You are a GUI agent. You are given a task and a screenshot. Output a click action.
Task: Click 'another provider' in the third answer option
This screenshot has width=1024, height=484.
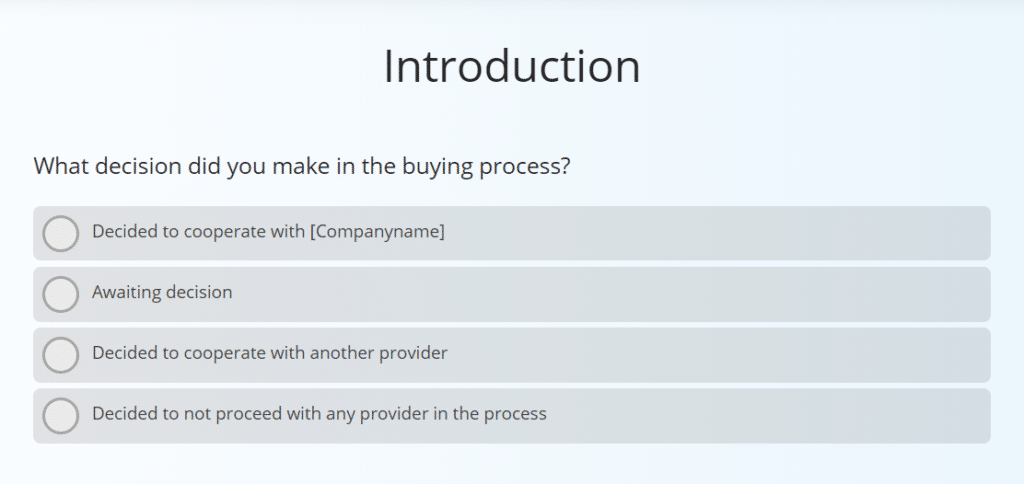378,353
